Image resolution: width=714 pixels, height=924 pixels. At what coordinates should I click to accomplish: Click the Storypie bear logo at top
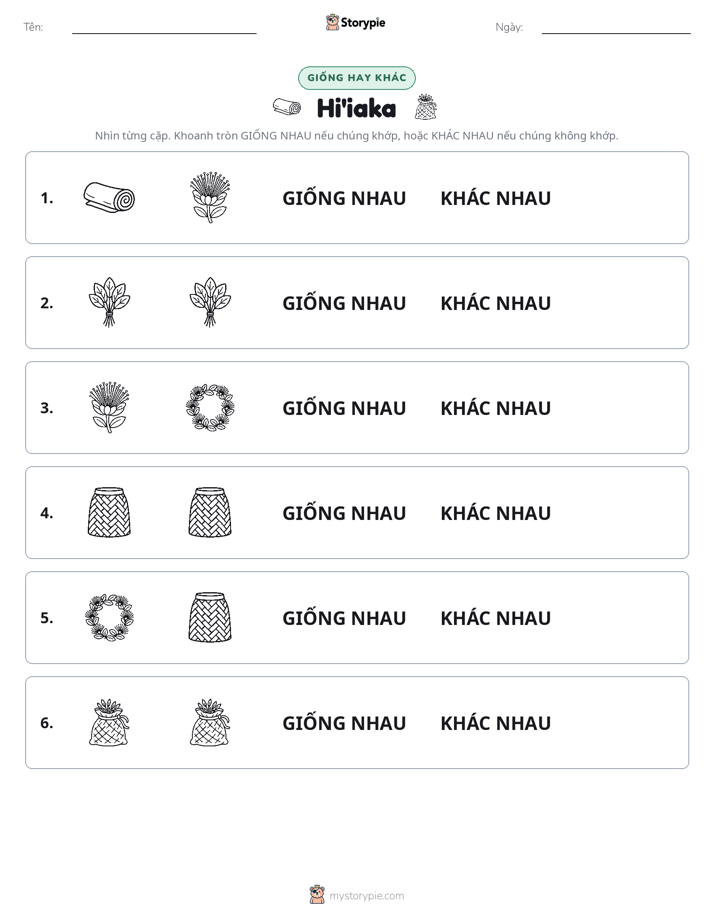(332, 23)
